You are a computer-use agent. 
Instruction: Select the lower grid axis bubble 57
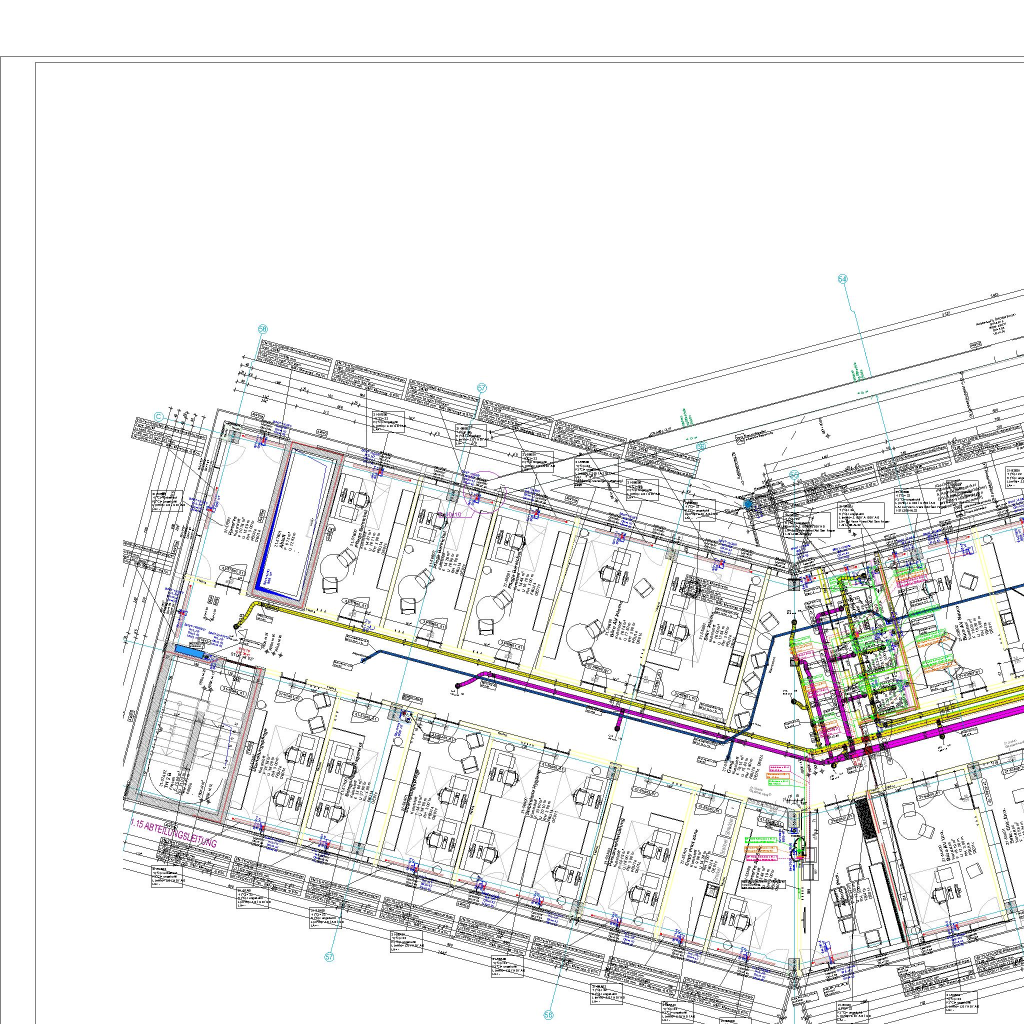coord(329,957)
